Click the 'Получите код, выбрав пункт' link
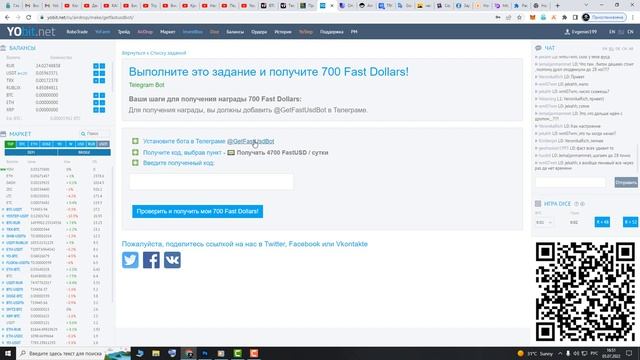The width and height of the screenshot is (640, 360). (182, 152)
